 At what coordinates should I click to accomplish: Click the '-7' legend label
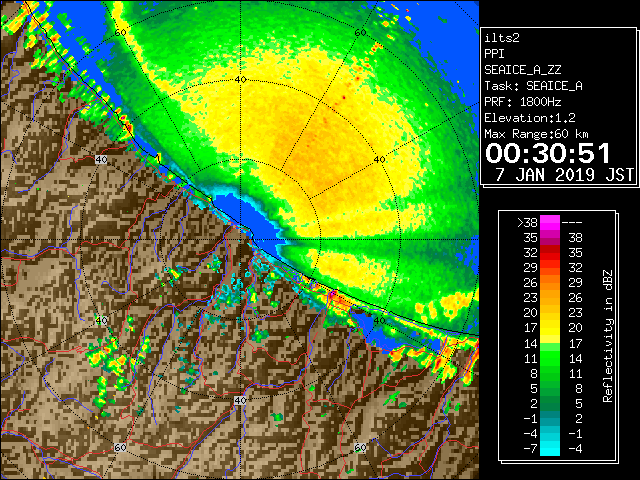[x=530, y=449]
